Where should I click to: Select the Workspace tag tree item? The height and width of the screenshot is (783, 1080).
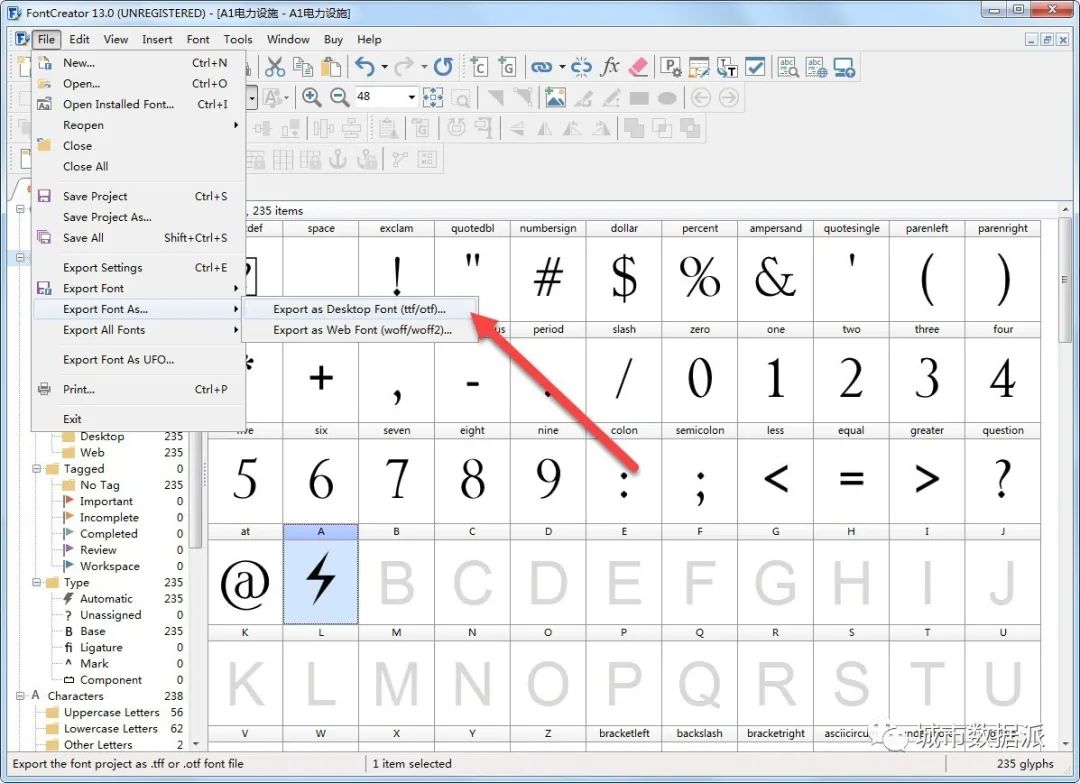pyautogui.click(x=110, y=566)
